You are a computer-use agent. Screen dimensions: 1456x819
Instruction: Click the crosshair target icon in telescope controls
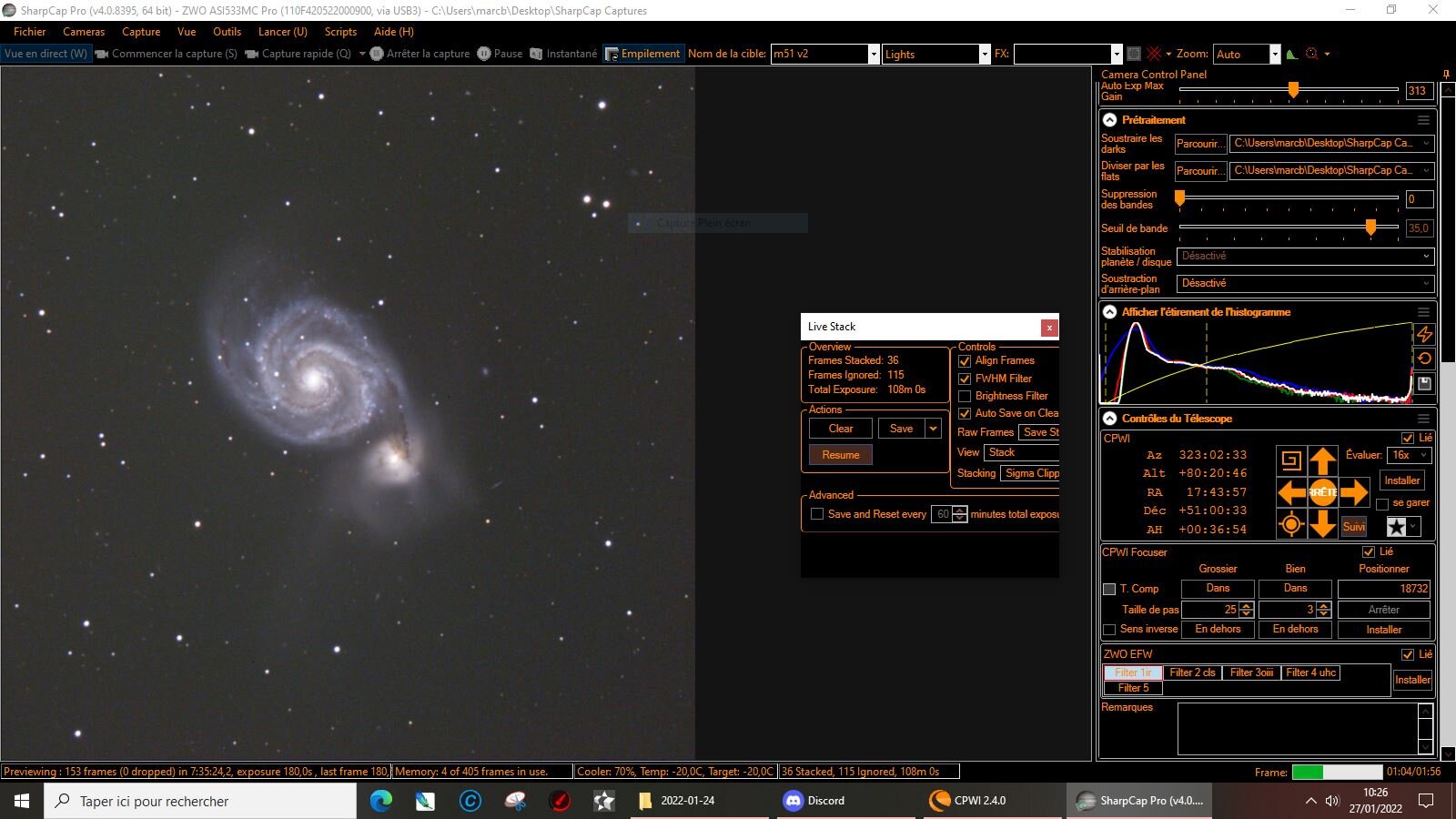pyautogui.click(x=1290, y=524)
